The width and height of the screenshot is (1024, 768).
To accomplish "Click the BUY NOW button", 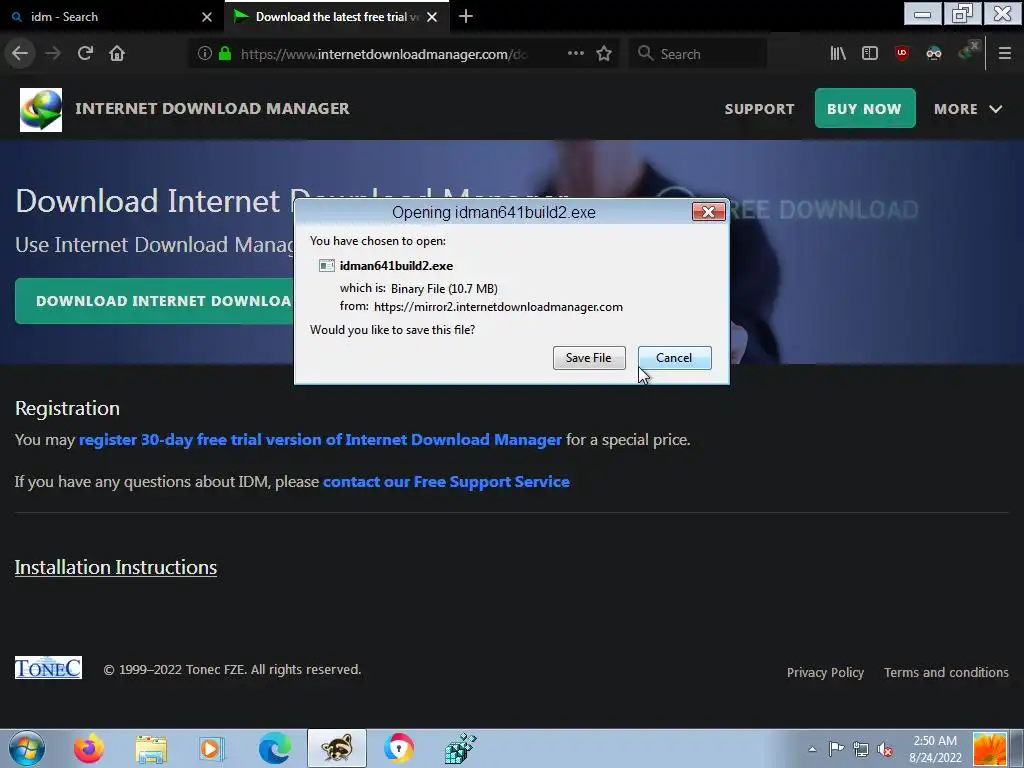I will (x=865, y=108).
